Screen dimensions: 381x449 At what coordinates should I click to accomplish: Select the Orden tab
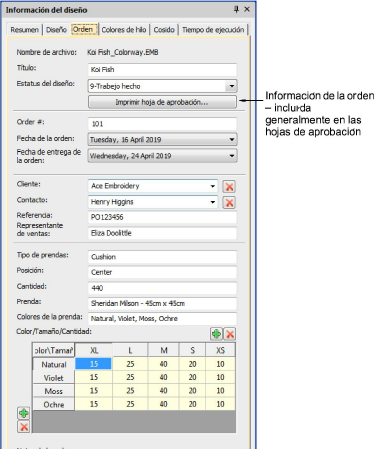coord(84,29)
